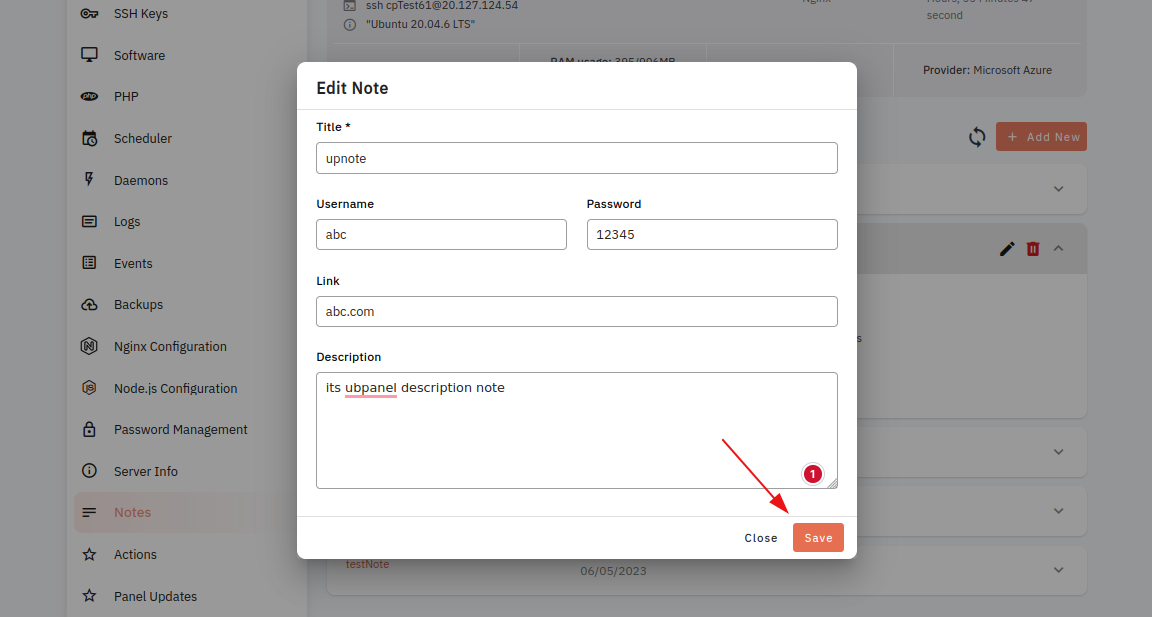Image resolution: width=1152 pixels, height=617 pixels.
Task: Expand the testNote row chevron
Action: 1059,569
